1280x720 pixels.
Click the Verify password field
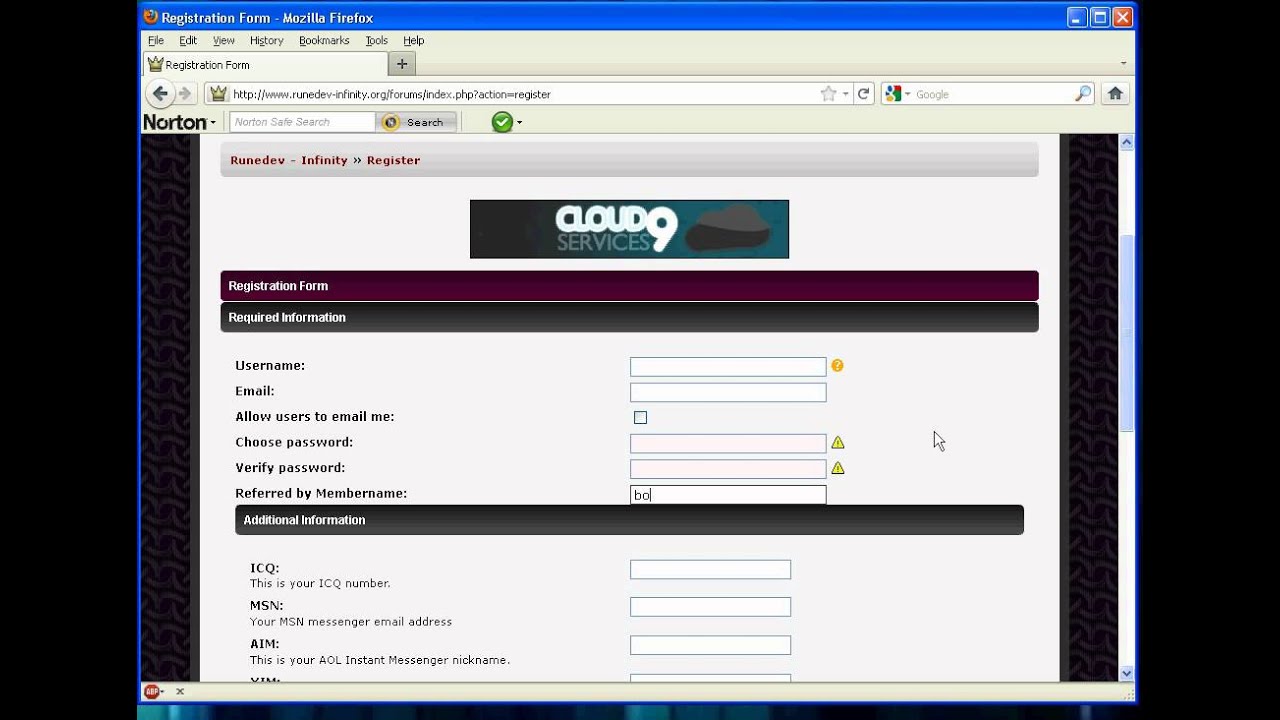[728, 469]
